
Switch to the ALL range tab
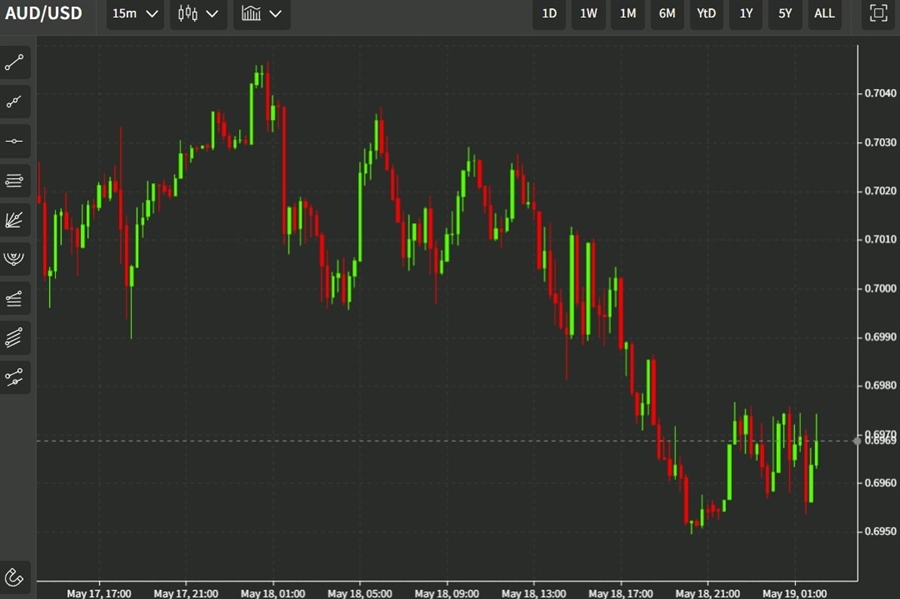pyautogui.click(x=824, y=14)
